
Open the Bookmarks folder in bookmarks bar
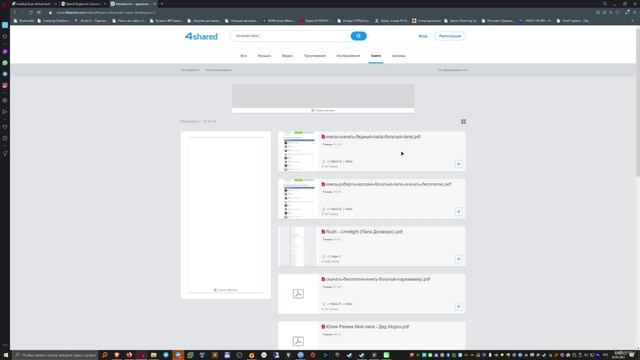click(24, 20)
